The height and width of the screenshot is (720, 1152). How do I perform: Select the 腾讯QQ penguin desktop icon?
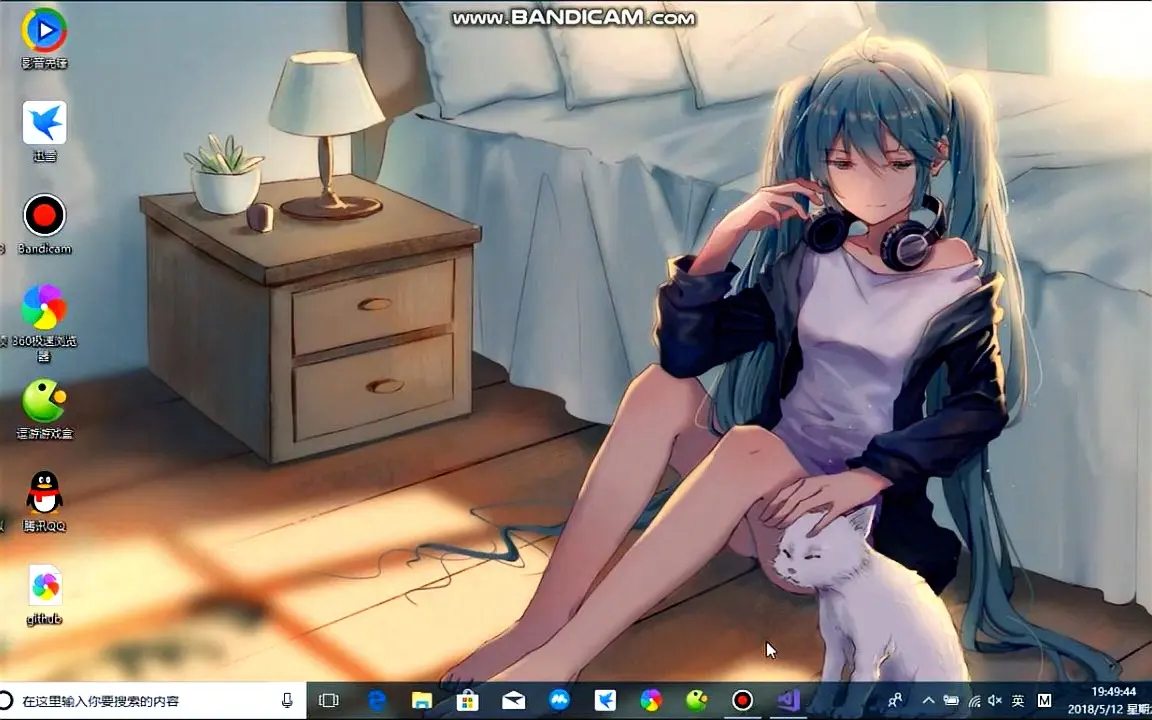tap(44, 502)
